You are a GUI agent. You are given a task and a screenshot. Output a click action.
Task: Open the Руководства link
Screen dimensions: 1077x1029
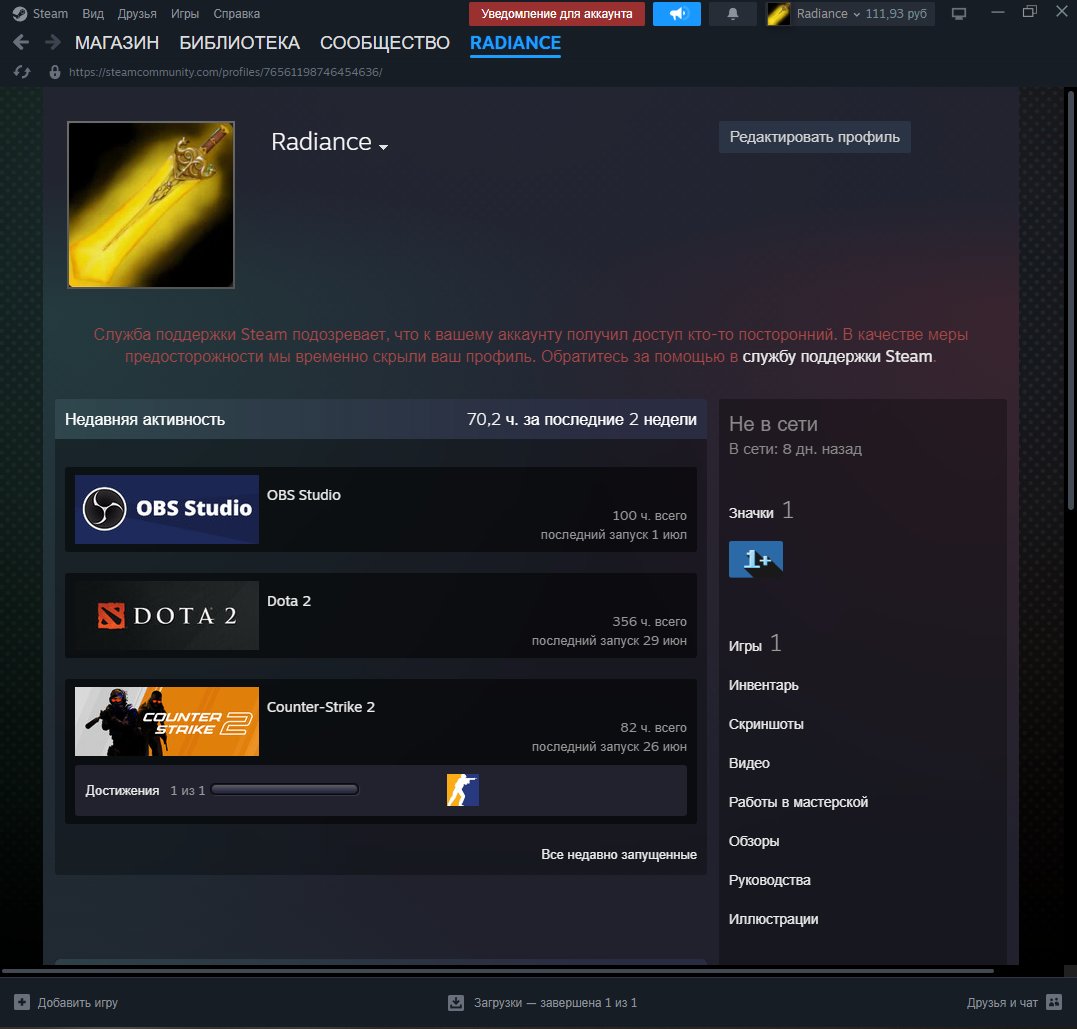point(769,880)
